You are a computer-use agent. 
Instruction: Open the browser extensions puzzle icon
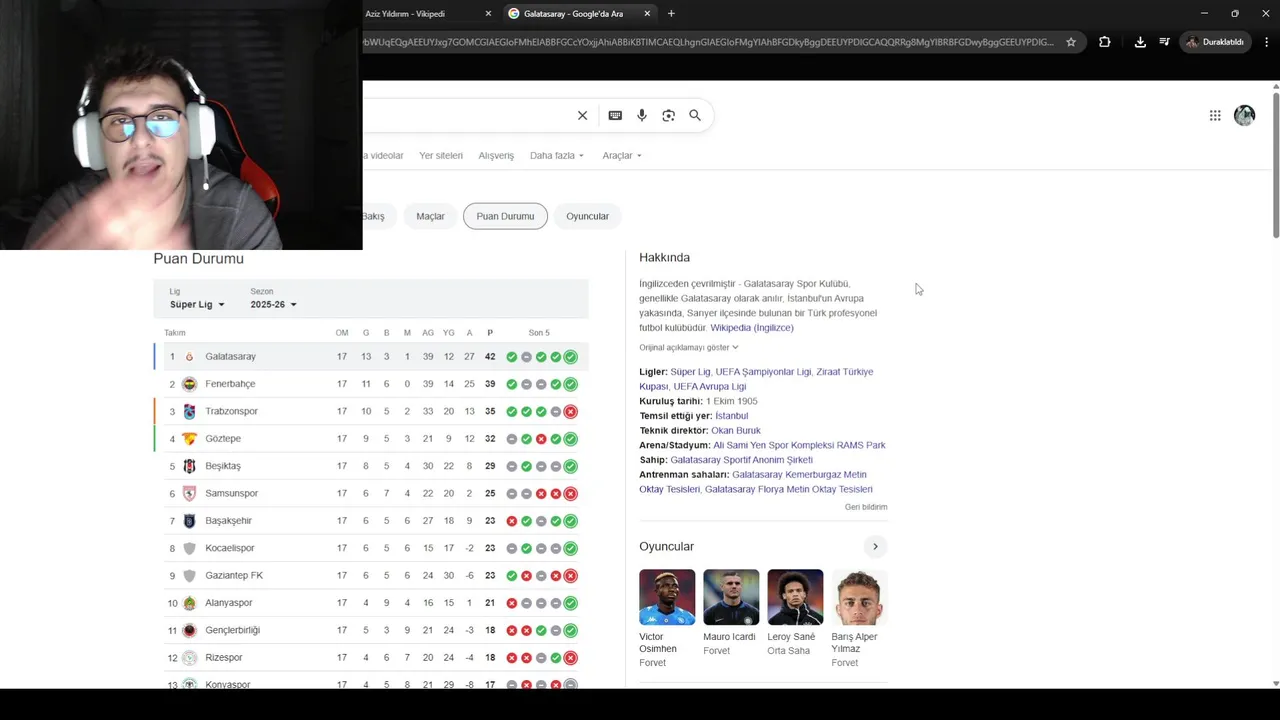coord(1104,42)
